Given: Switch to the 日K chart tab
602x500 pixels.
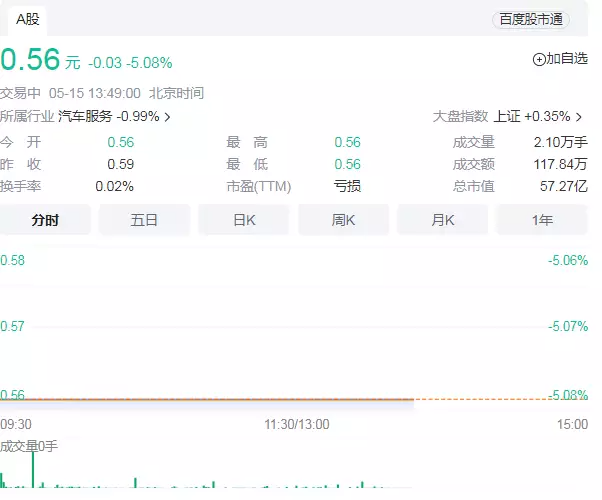Looking at the screenshot, I should click(244, 220).
